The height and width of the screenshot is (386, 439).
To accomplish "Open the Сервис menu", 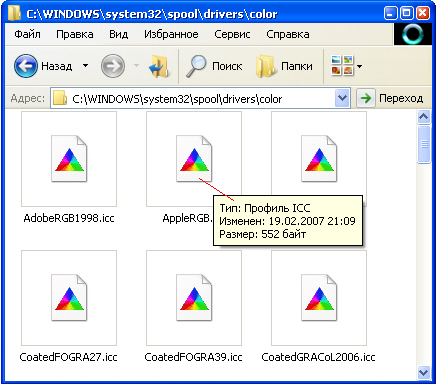I will [232, 34].
